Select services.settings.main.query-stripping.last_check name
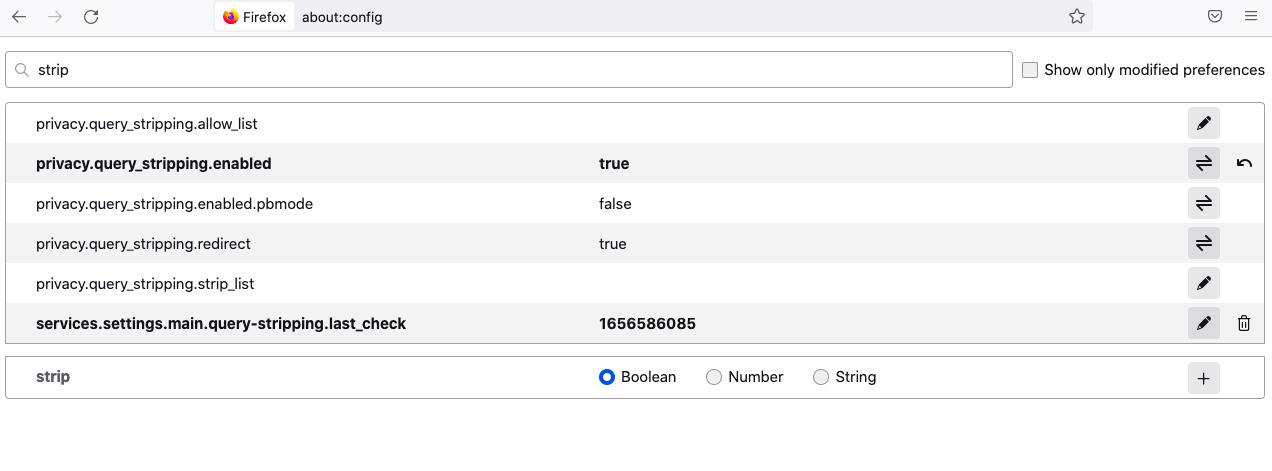 pos(221,324)
